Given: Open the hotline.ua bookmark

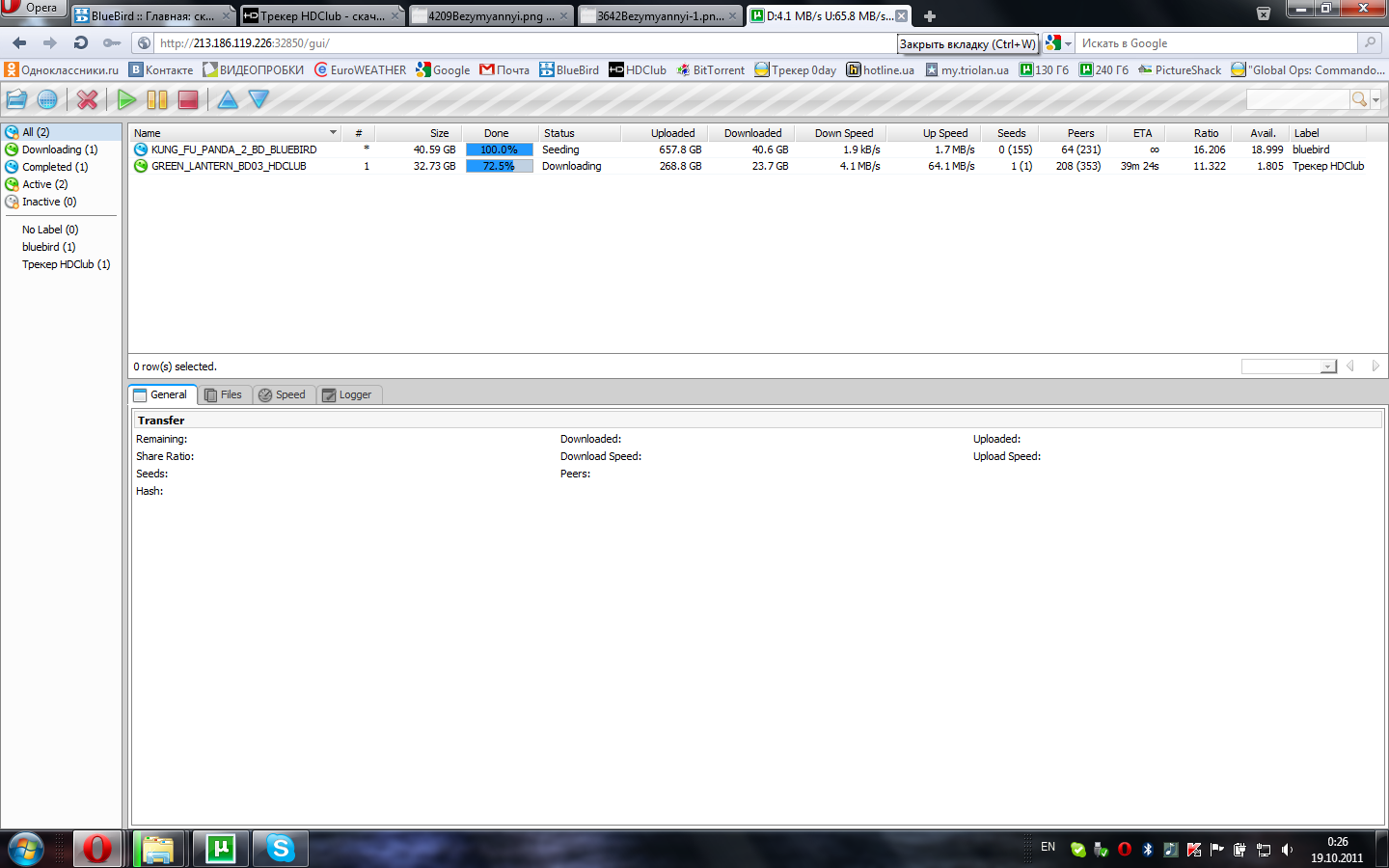Looking at the screenshot, I should click(880, 69).
